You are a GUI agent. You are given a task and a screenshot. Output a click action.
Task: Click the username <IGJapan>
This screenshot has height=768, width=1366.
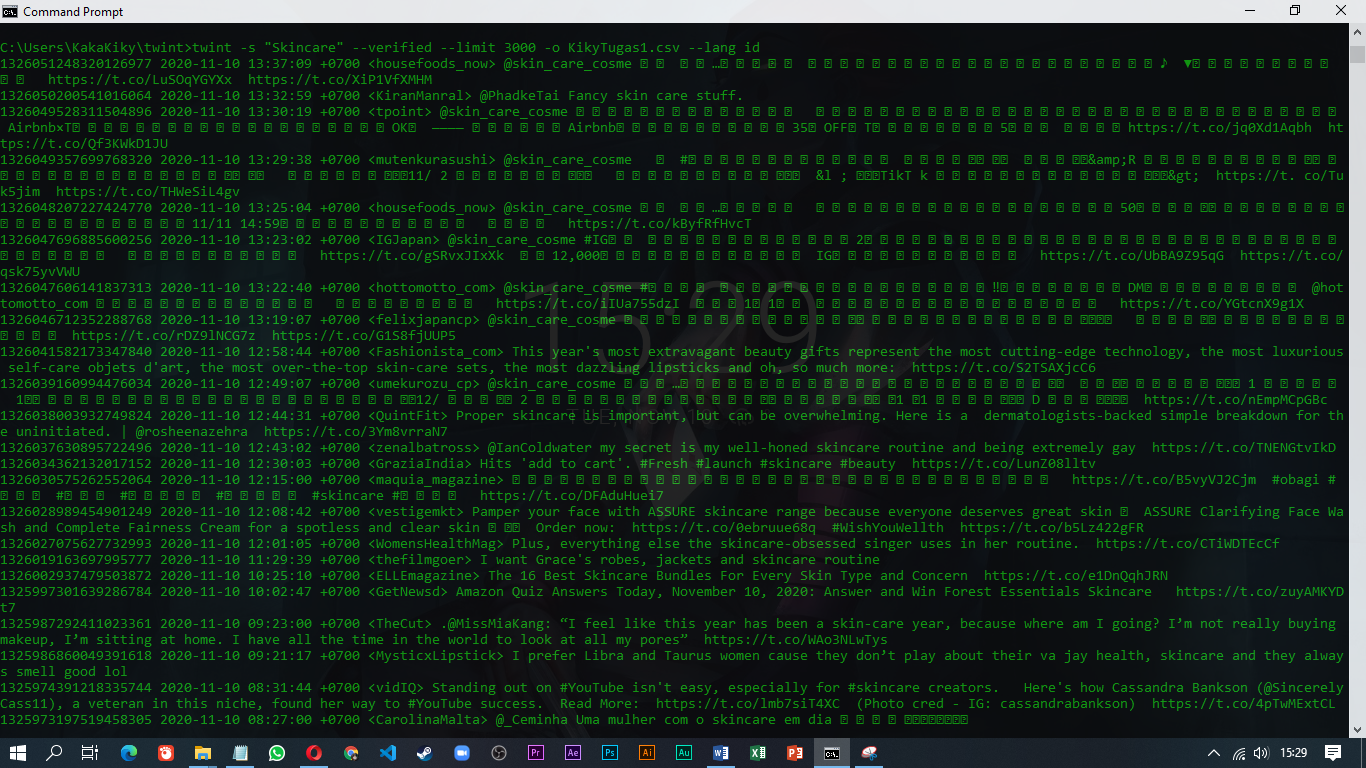tap(404, 240)
